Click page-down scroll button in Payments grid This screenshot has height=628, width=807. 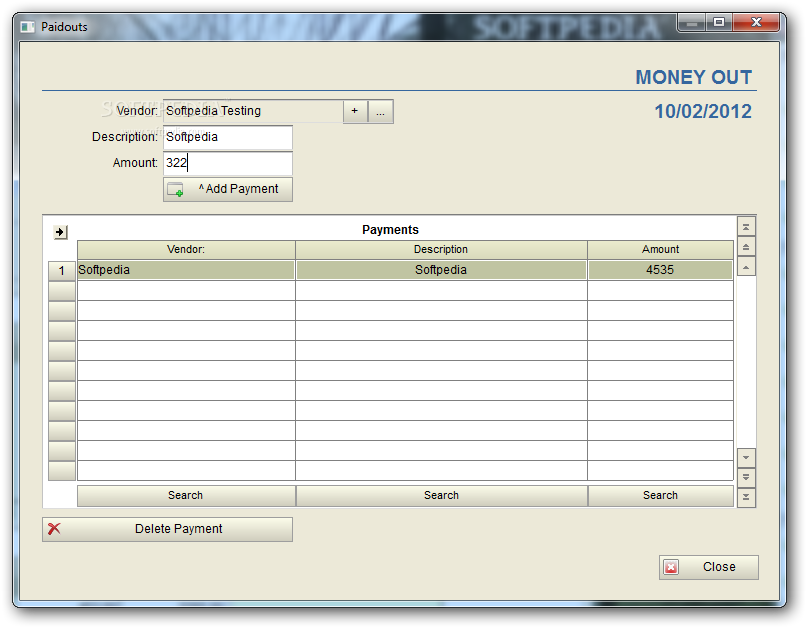coord(746,477)
